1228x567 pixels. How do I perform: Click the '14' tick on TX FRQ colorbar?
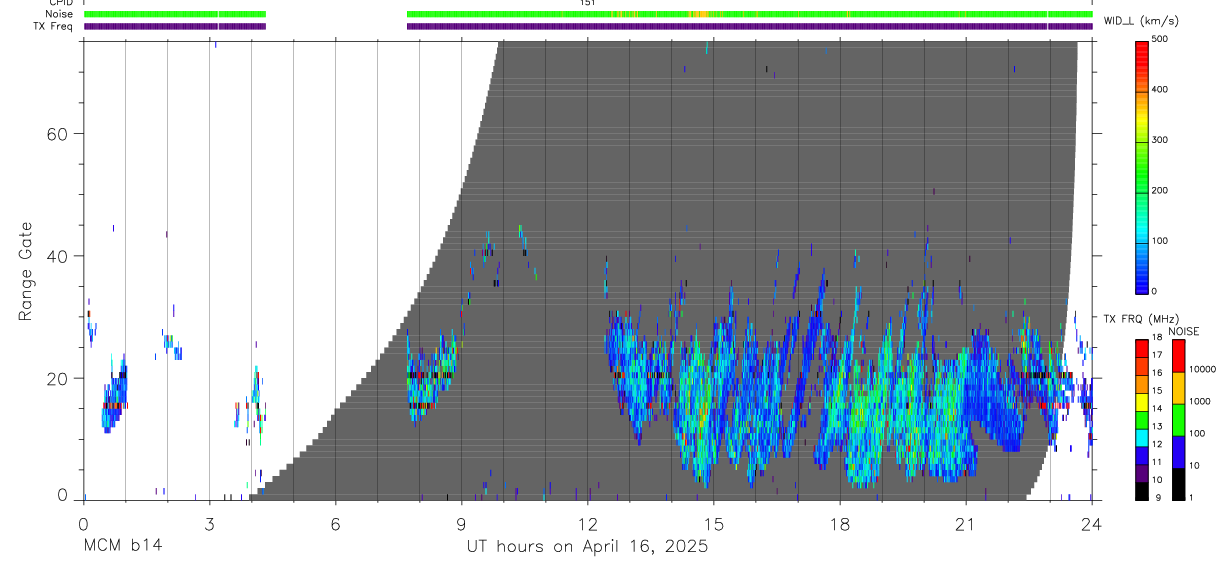tap(1158, 408)
